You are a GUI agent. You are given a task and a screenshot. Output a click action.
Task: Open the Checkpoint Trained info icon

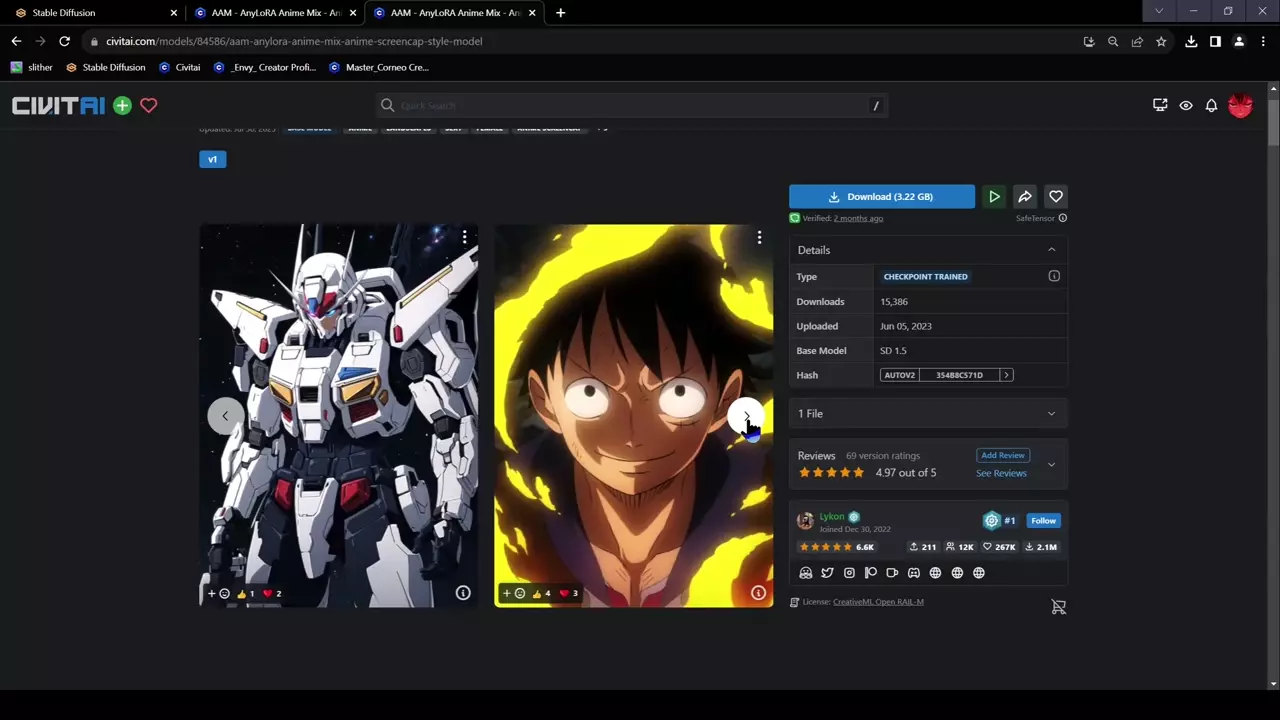click(x=1054, y=276)
